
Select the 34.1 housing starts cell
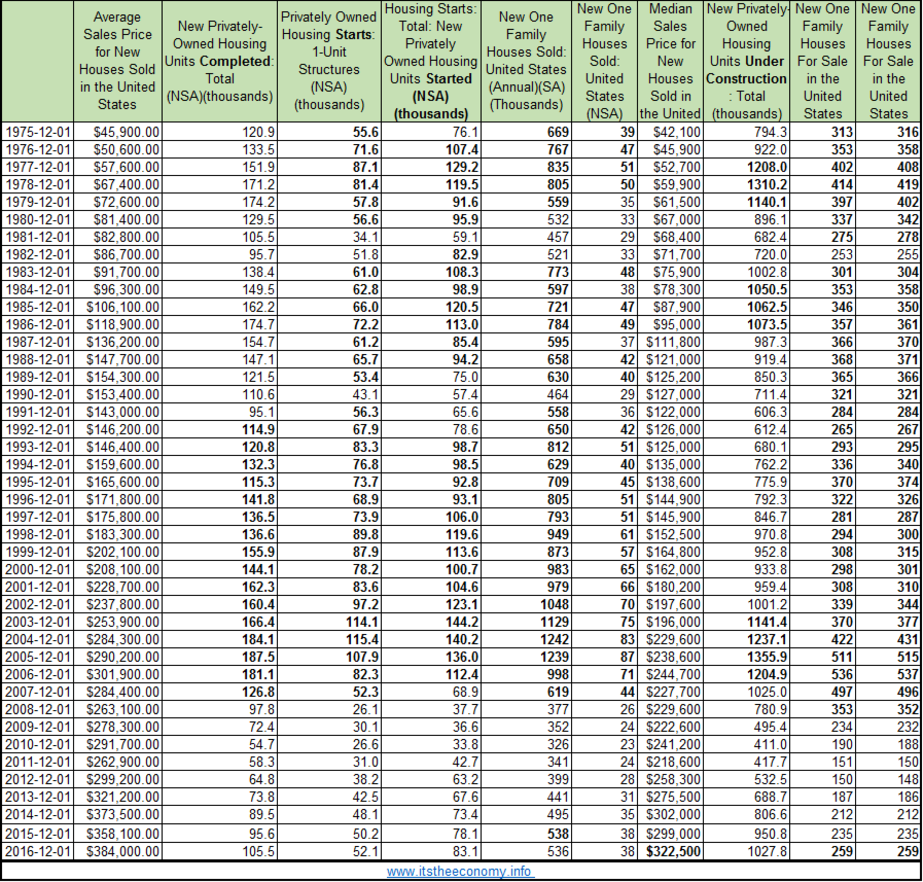[329, 237]
